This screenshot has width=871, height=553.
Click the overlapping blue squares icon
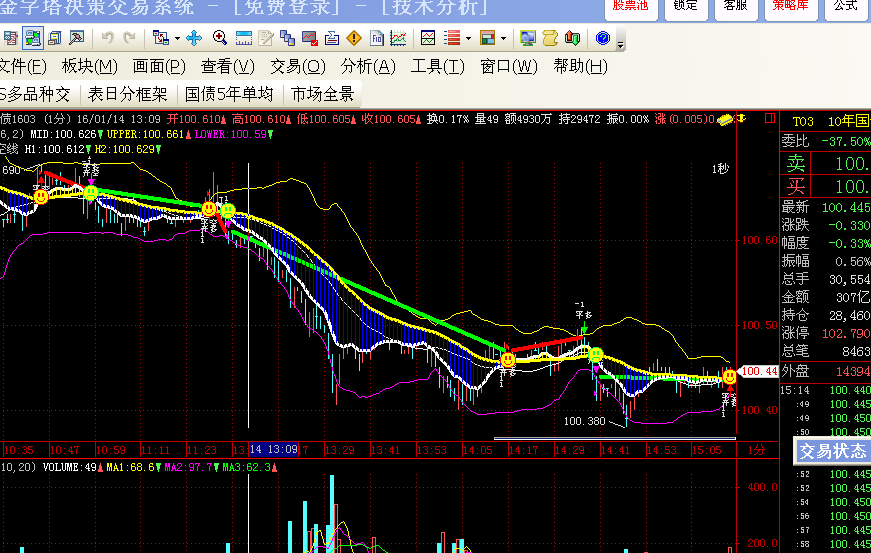pyautogui.click(x=287, y=38)
